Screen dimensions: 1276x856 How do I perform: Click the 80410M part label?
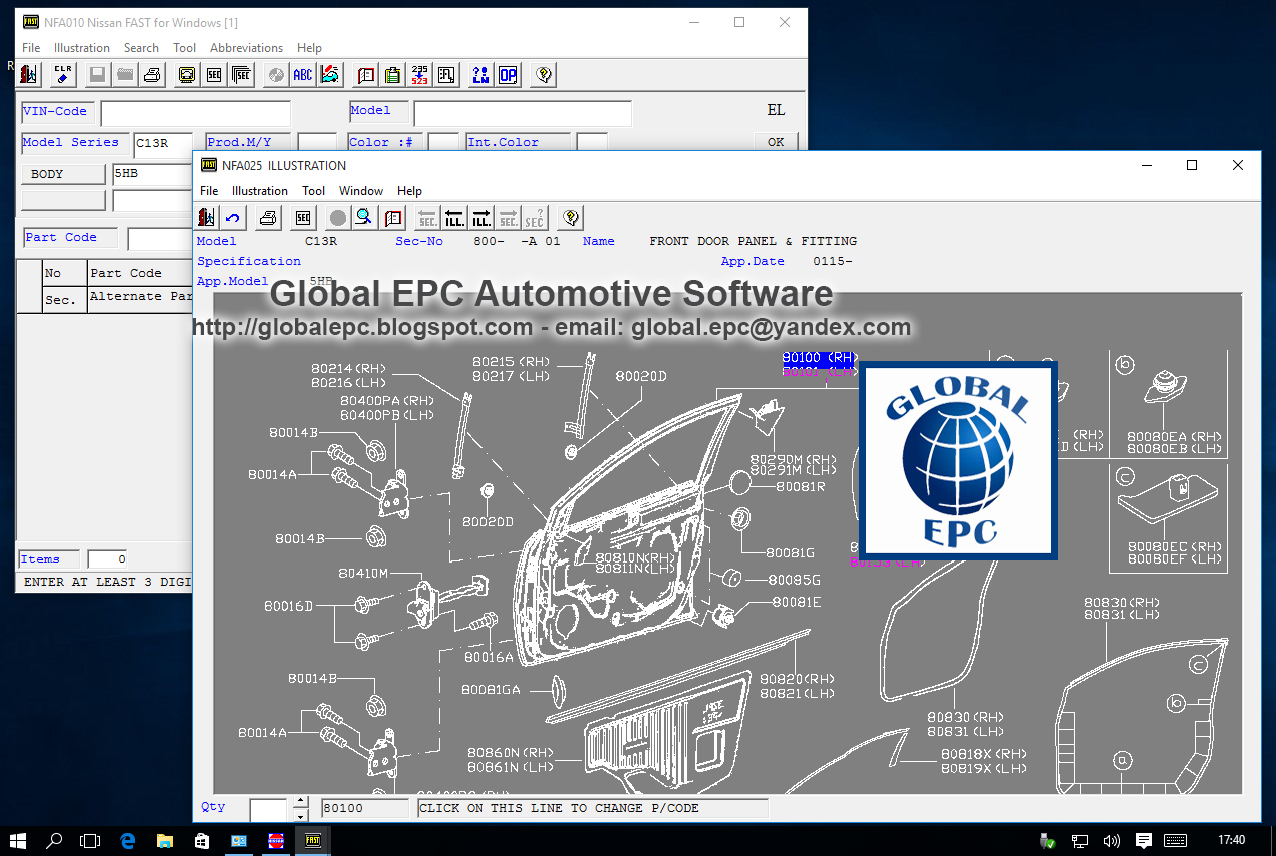click(363, 574)
